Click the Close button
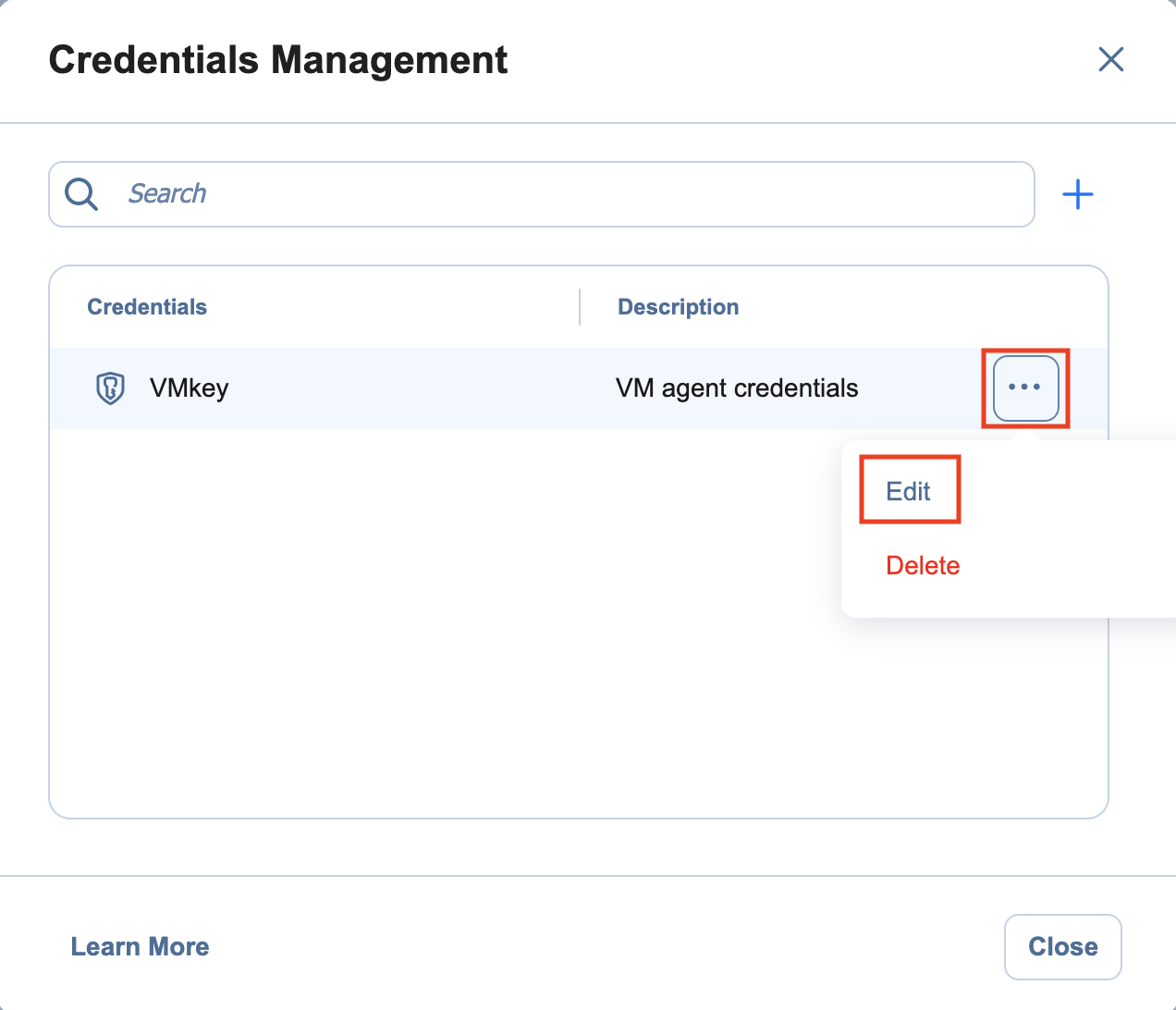Viewport: 1176px width, 1010px height. 1062,946
